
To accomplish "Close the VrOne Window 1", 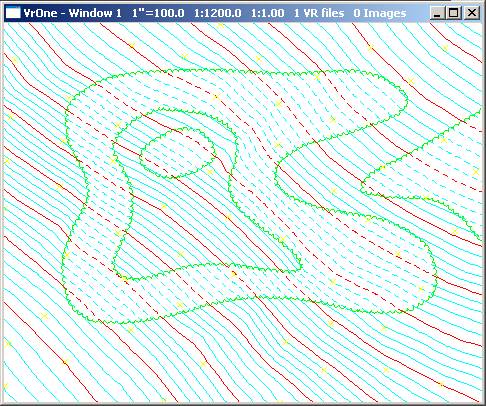I will [472, 13].
